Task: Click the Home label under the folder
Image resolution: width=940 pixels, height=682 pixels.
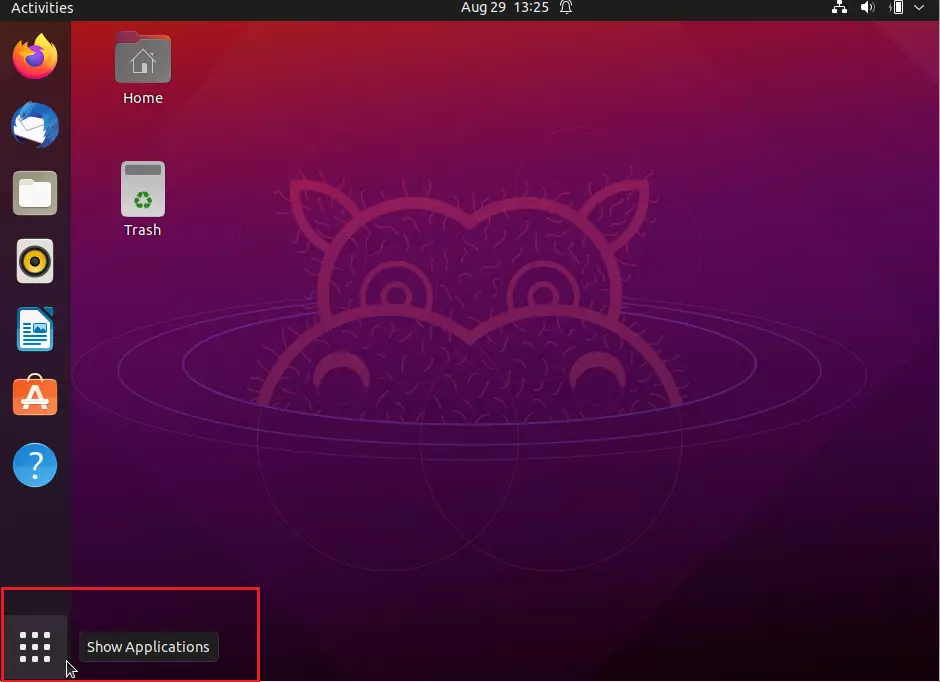Action: click(x=143, y=98)
